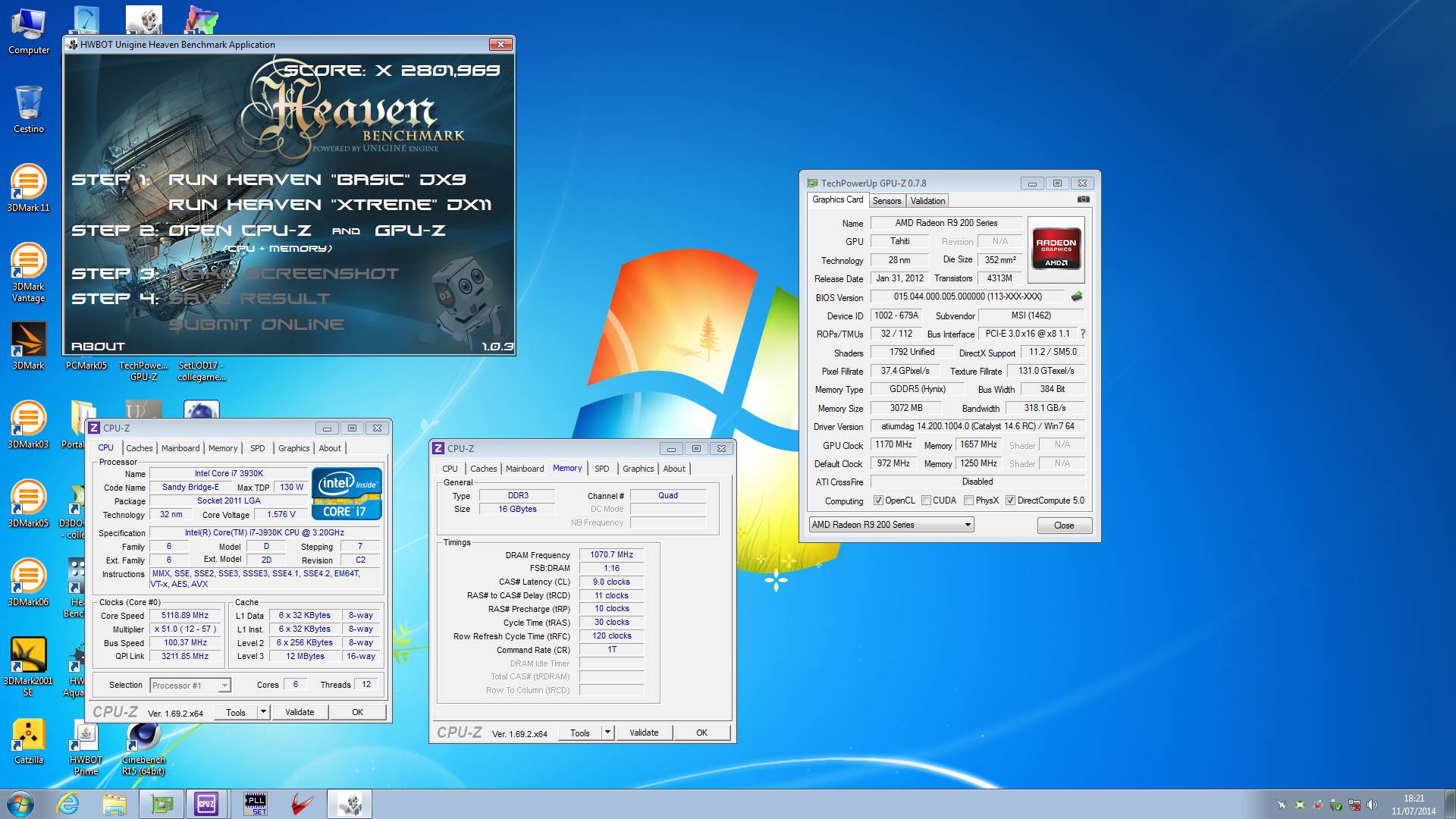The height and width of the screenshot is (819, 1456).
Task: Select the 3DMark2001 SE desktop shortcut
Action: [x=29, y=667]
